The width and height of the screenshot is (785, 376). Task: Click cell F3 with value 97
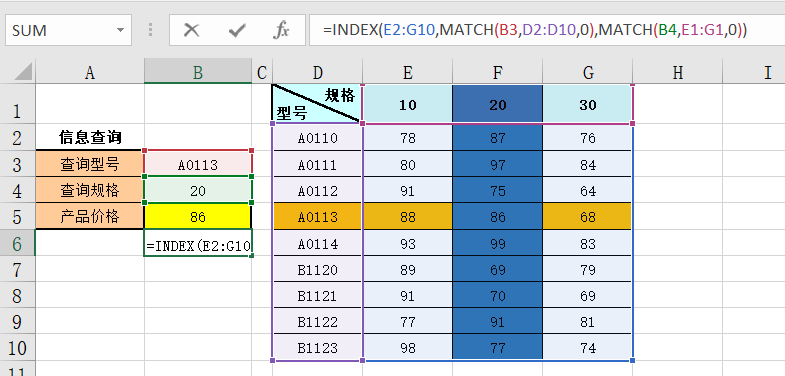(x=498, y=163)
